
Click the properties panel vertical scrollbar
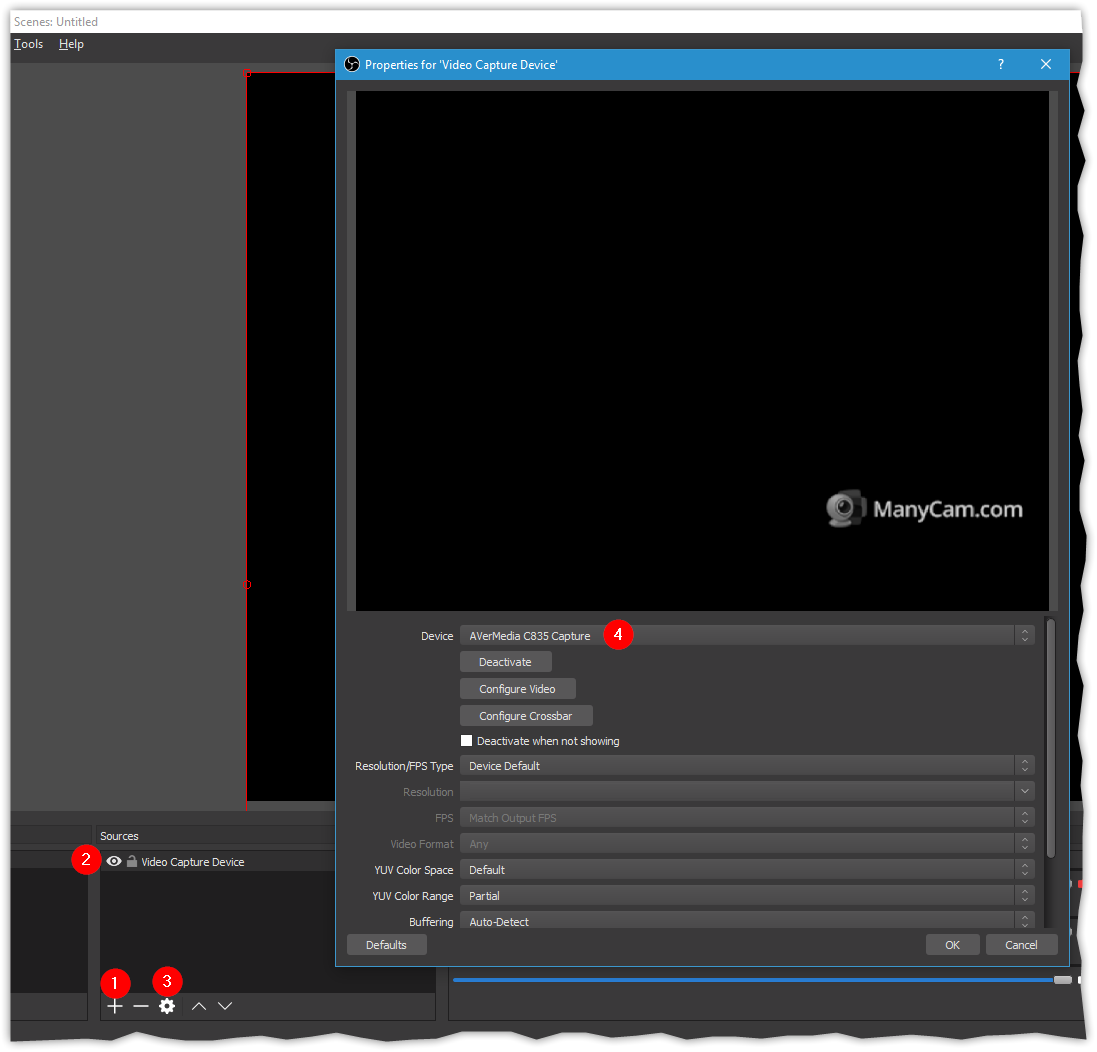point(1050,738)
